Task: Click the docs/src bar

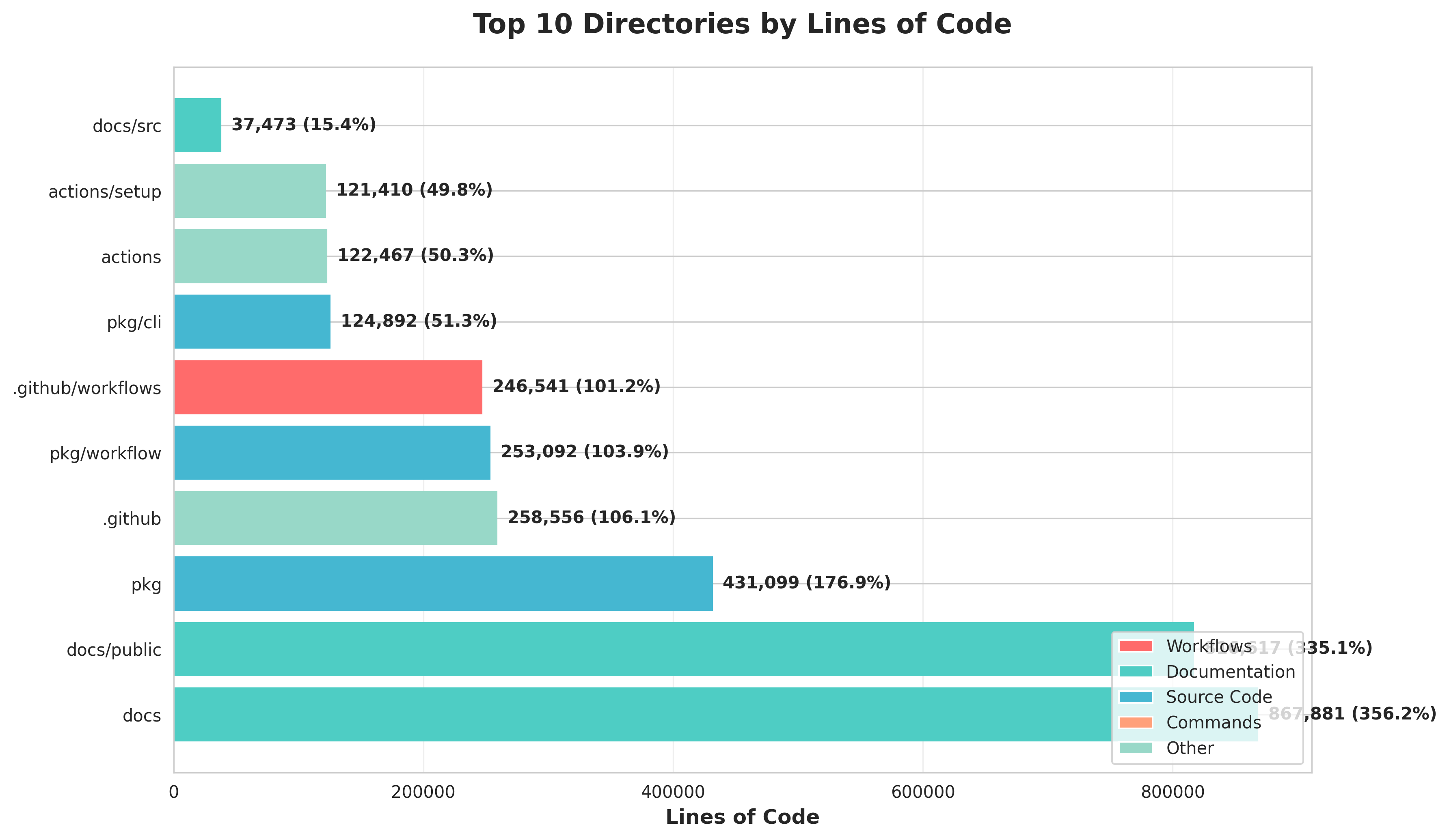Action: (197, 125)
